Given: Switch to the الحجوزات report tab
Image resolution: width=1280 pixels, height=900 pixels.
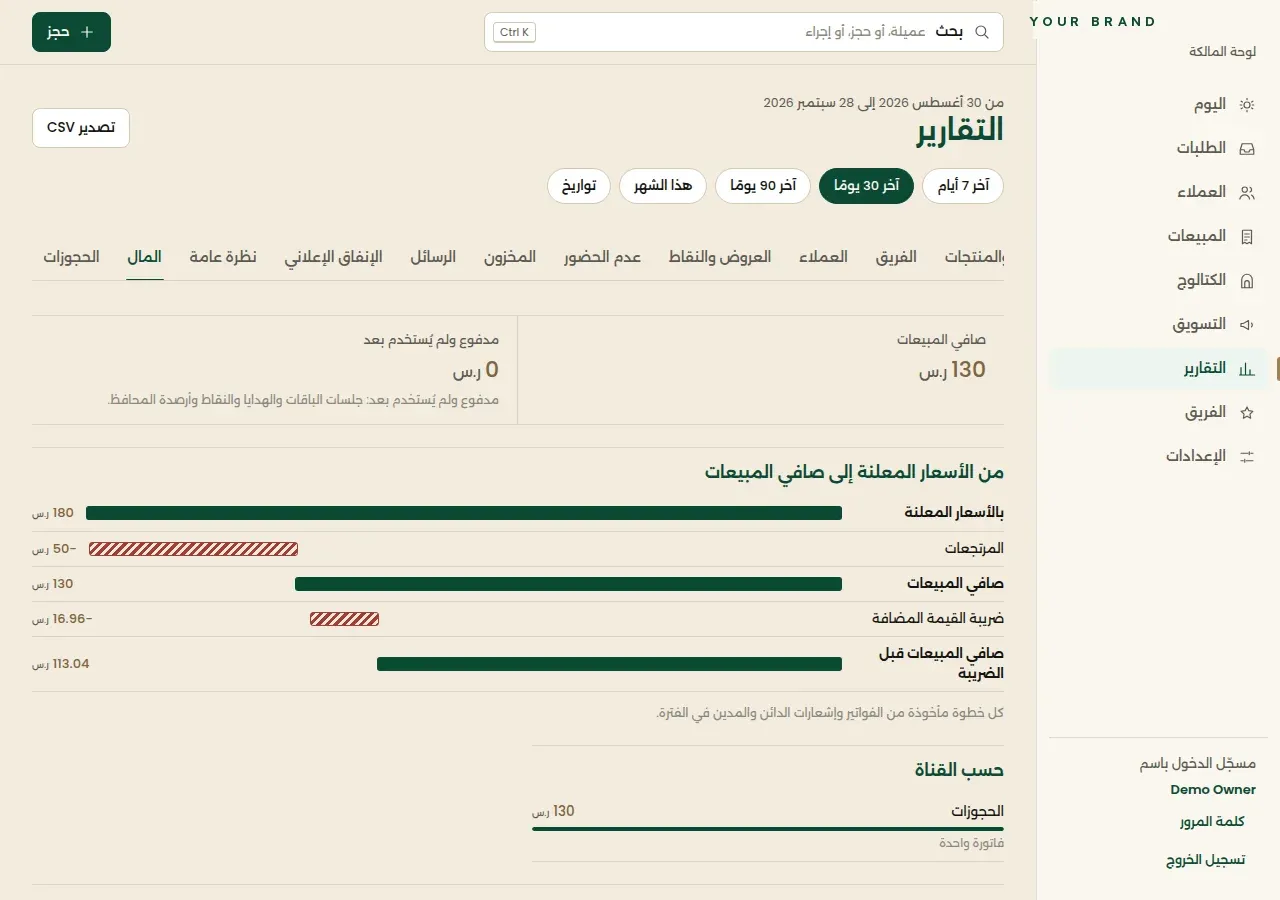Looking at the screenshot, I should coord(71,257).
